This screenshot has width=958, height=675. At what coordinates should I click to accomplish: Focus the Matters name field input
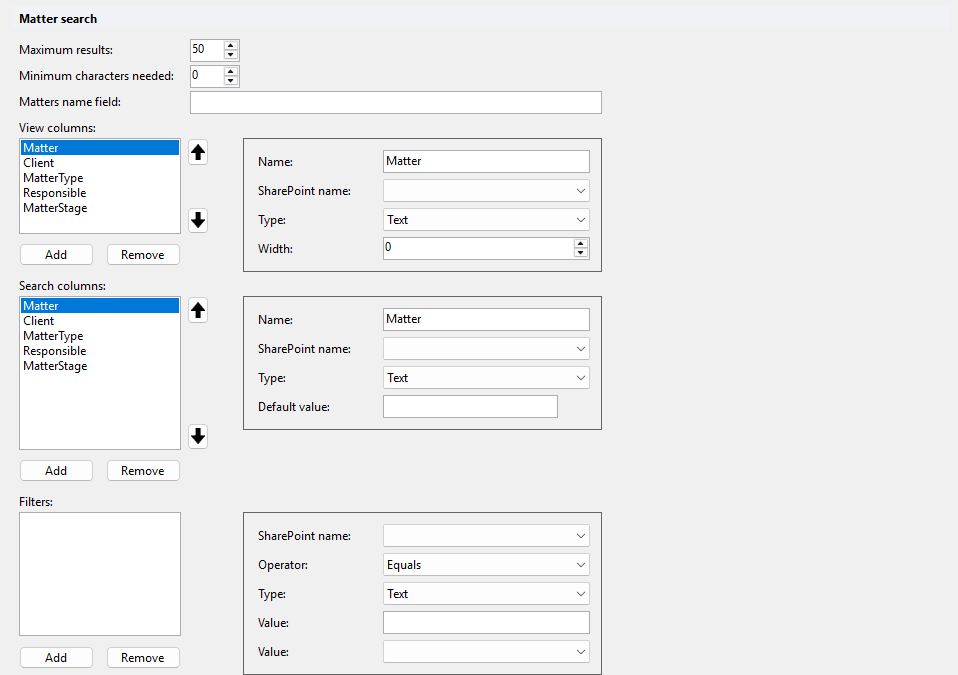(396, 103)
